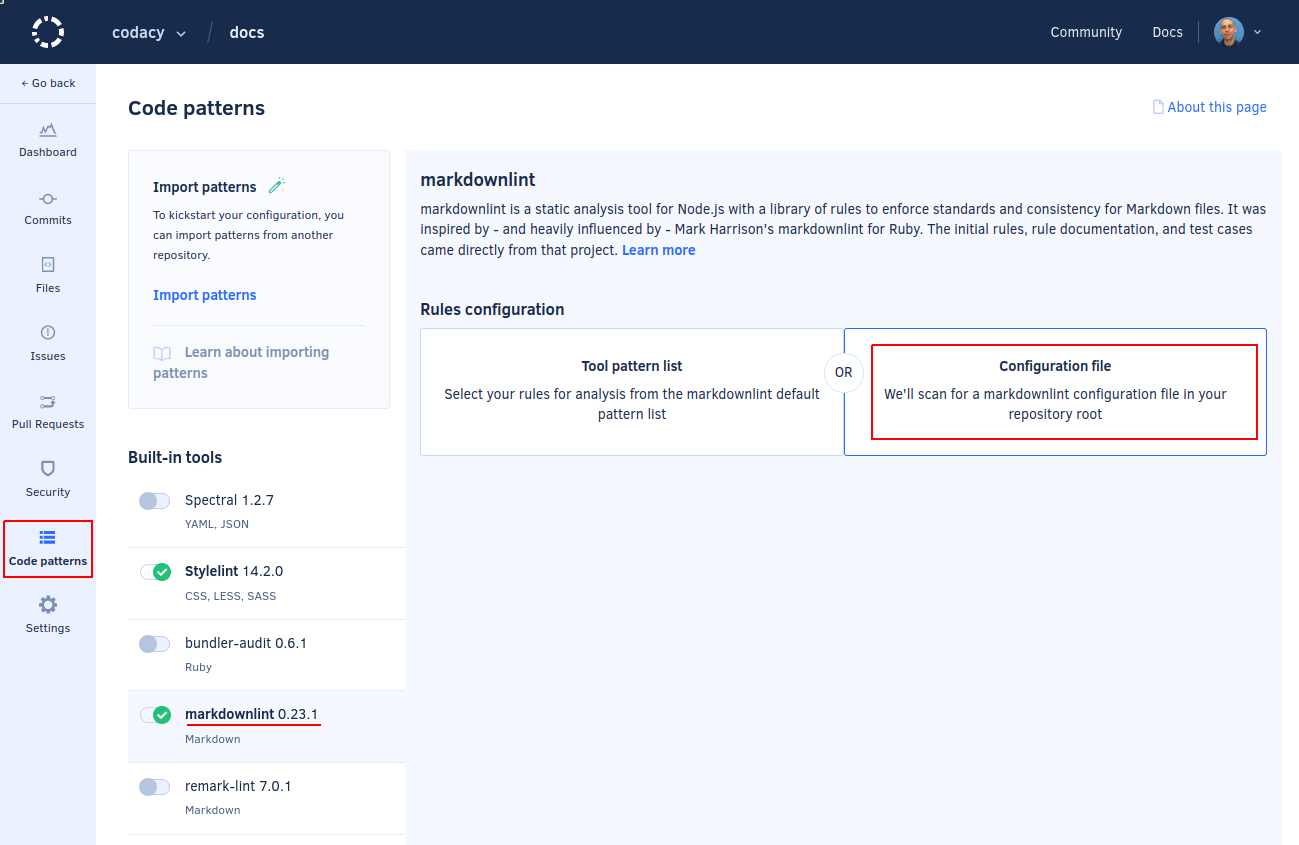Open the docs repository breadcrumb

point(247,32)
